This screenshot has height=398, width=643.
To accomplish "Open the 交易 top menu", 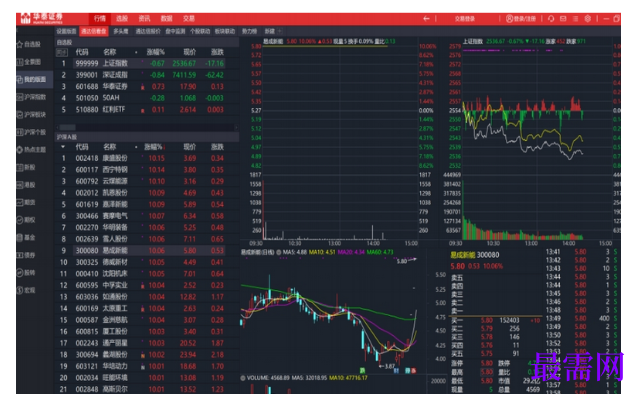I will click(x=189, y=18).
